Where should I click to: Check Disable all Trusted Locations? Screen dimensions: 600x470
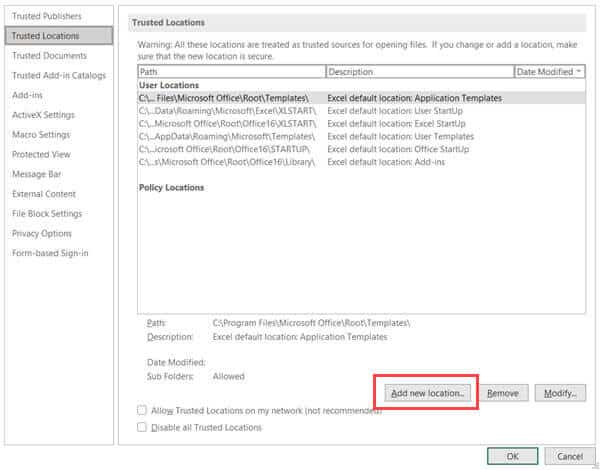pyautogui.click(x=141, y=427)
